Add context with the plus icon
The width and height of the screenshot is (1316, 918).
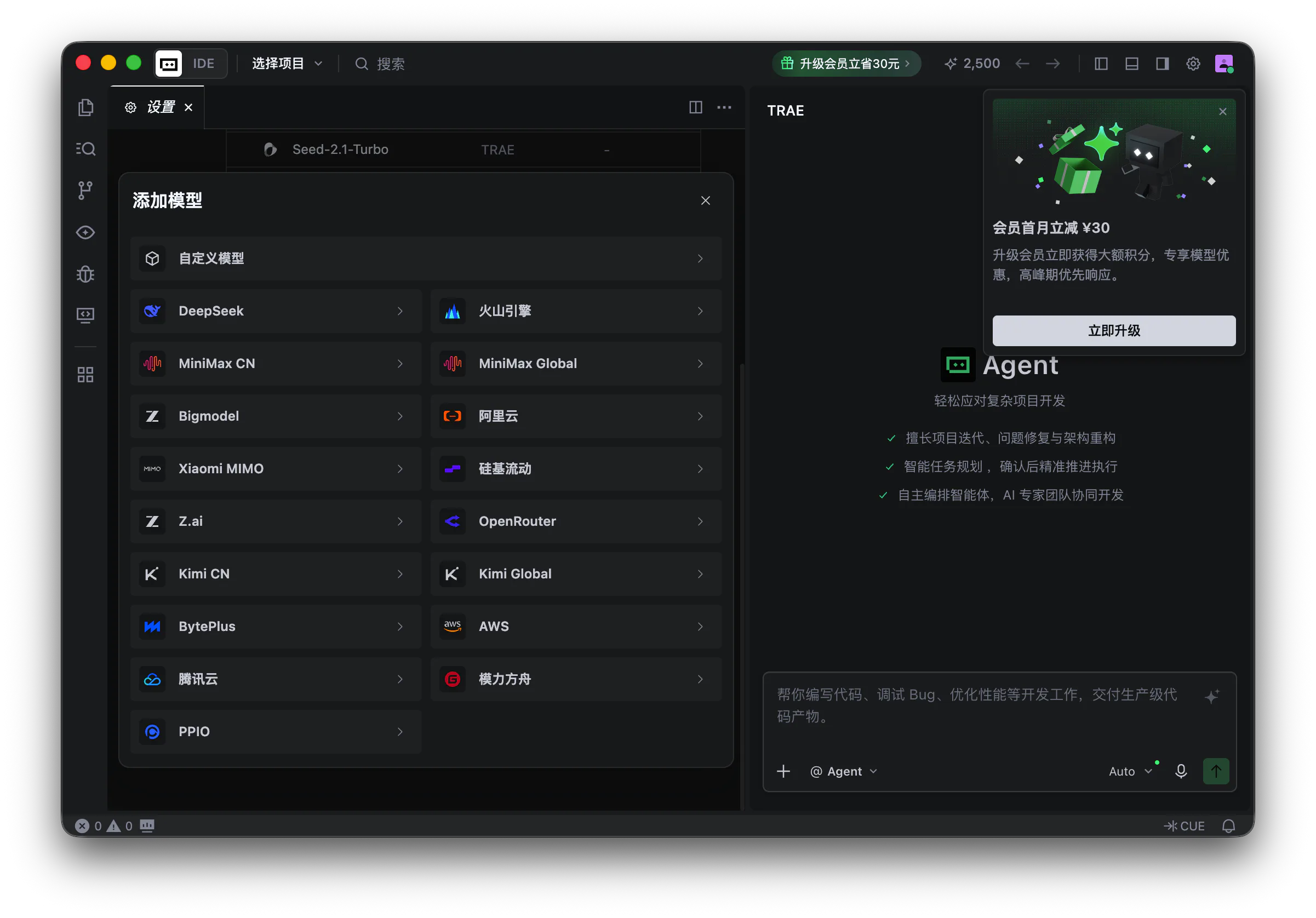click(x=783, y=771)
